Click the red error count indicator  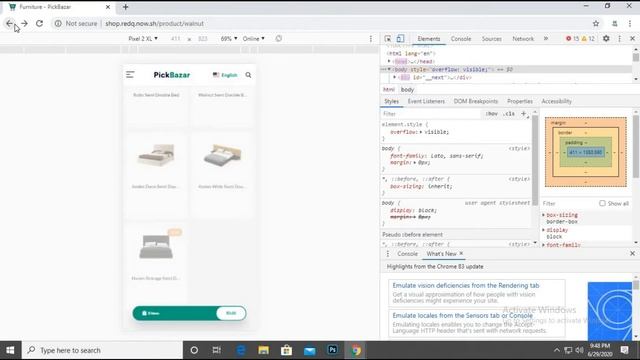572,38
